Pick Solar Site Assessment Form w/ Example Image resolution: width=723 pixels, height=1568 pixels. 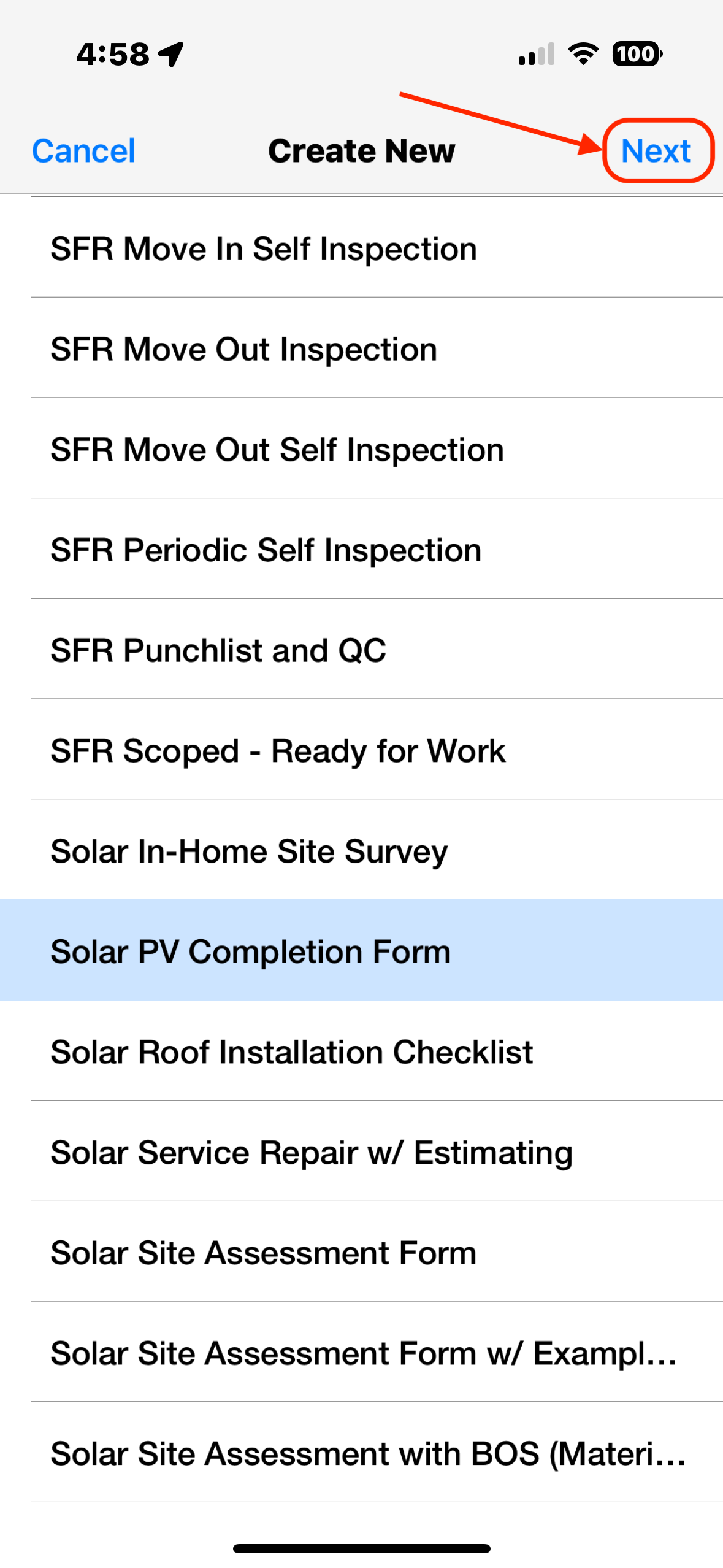click(x=362, y=1352)
